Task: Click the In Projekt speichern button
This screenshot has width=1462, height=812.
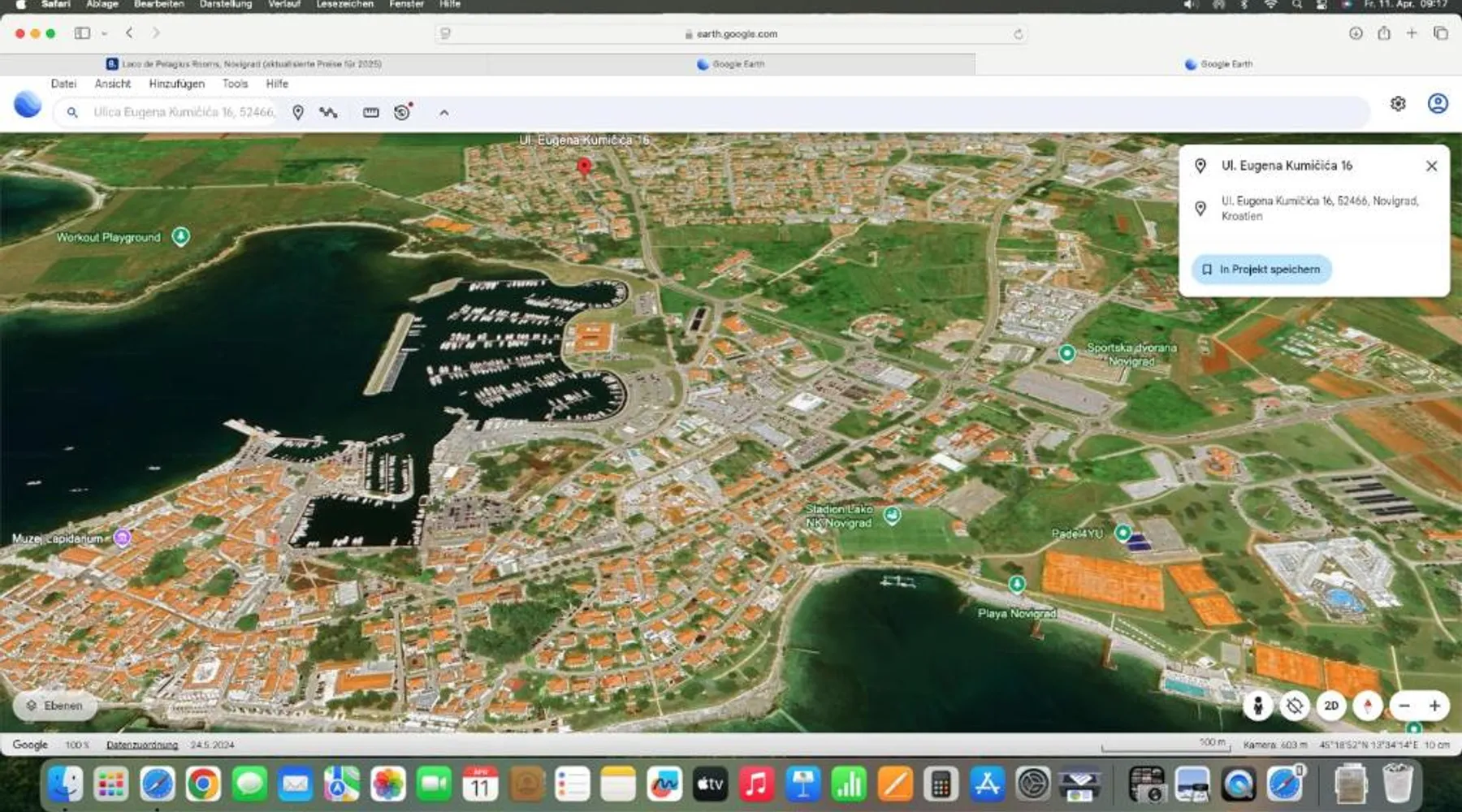Action: (x=1261, y=270)
